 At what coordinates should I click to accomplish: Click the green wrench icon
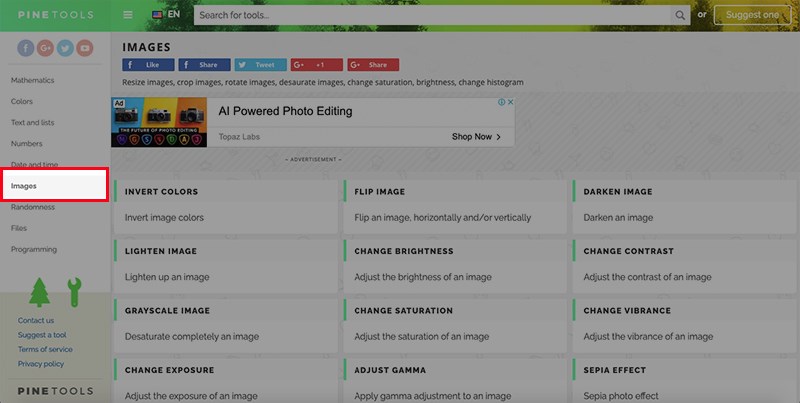tap(74, 292)
